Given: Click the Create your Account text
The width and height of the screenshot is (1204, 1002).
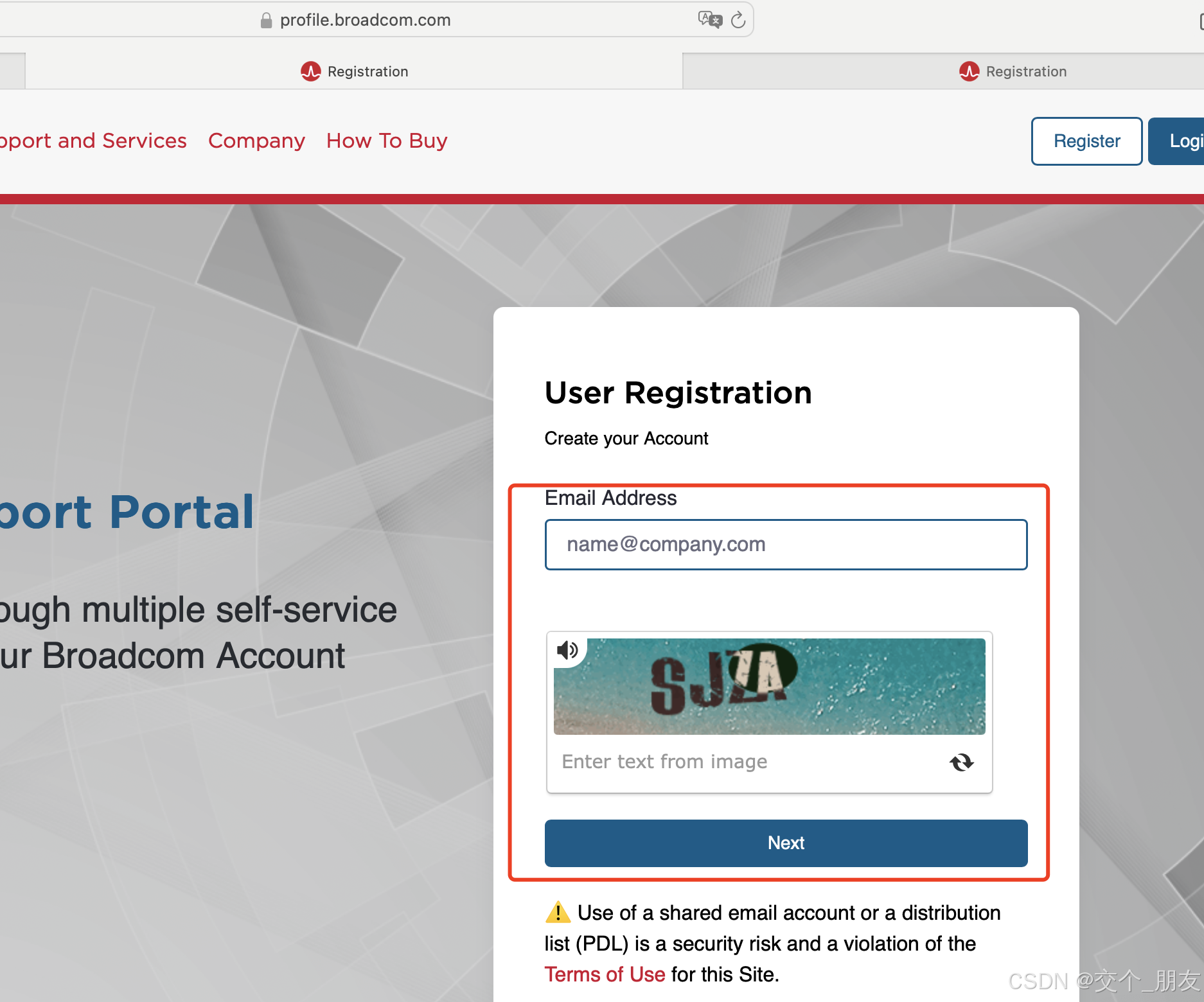Looking at the screenshot, I should click(626, 438).
